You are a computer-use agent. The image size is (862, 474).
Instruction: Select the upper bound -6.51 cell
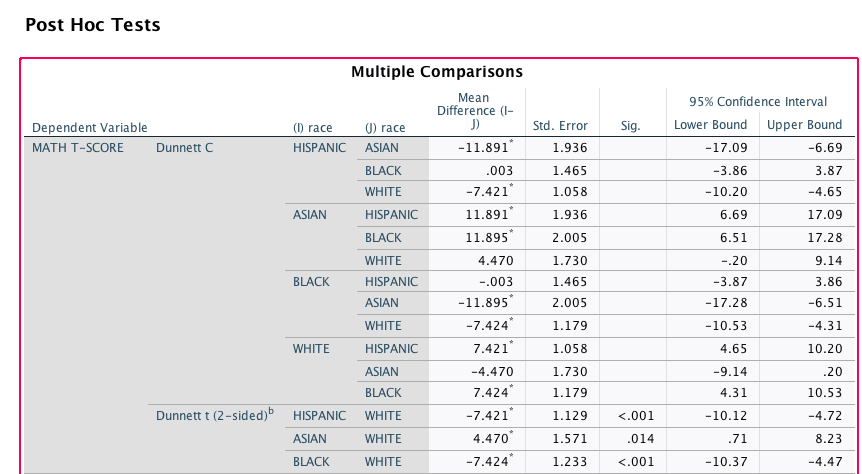point(825,302)
